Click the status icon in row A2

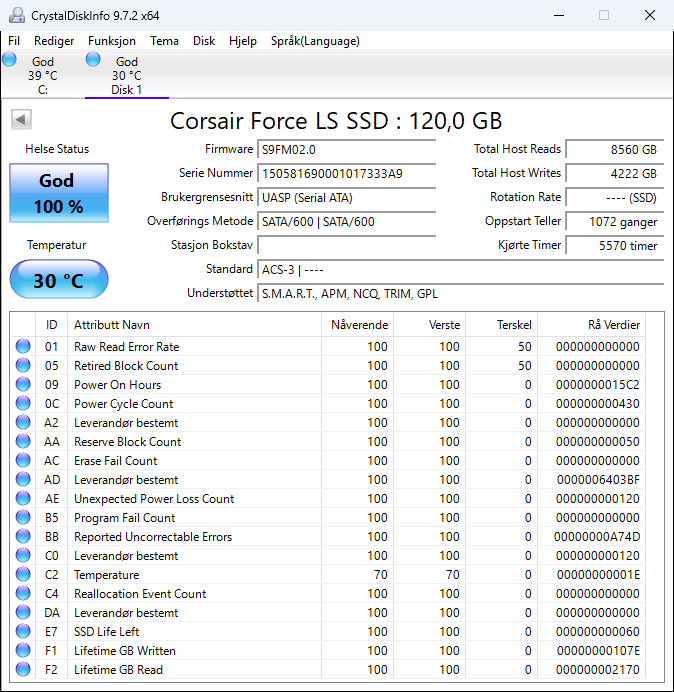coord(23,422)
